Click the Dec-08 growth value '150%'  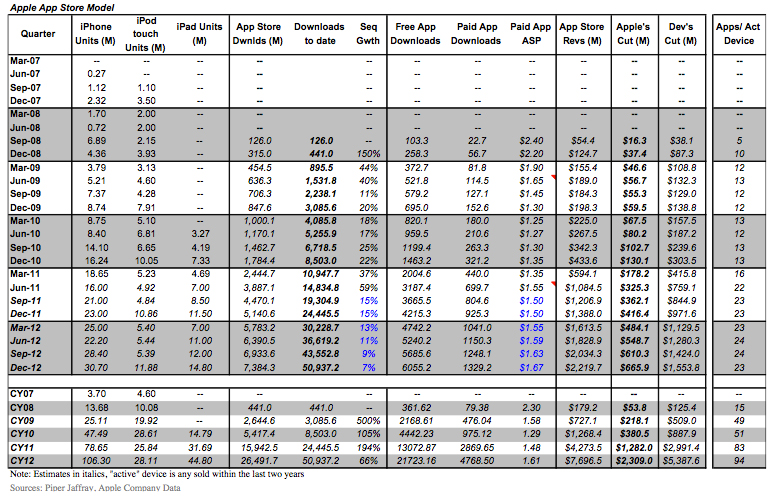click(369, 154)
